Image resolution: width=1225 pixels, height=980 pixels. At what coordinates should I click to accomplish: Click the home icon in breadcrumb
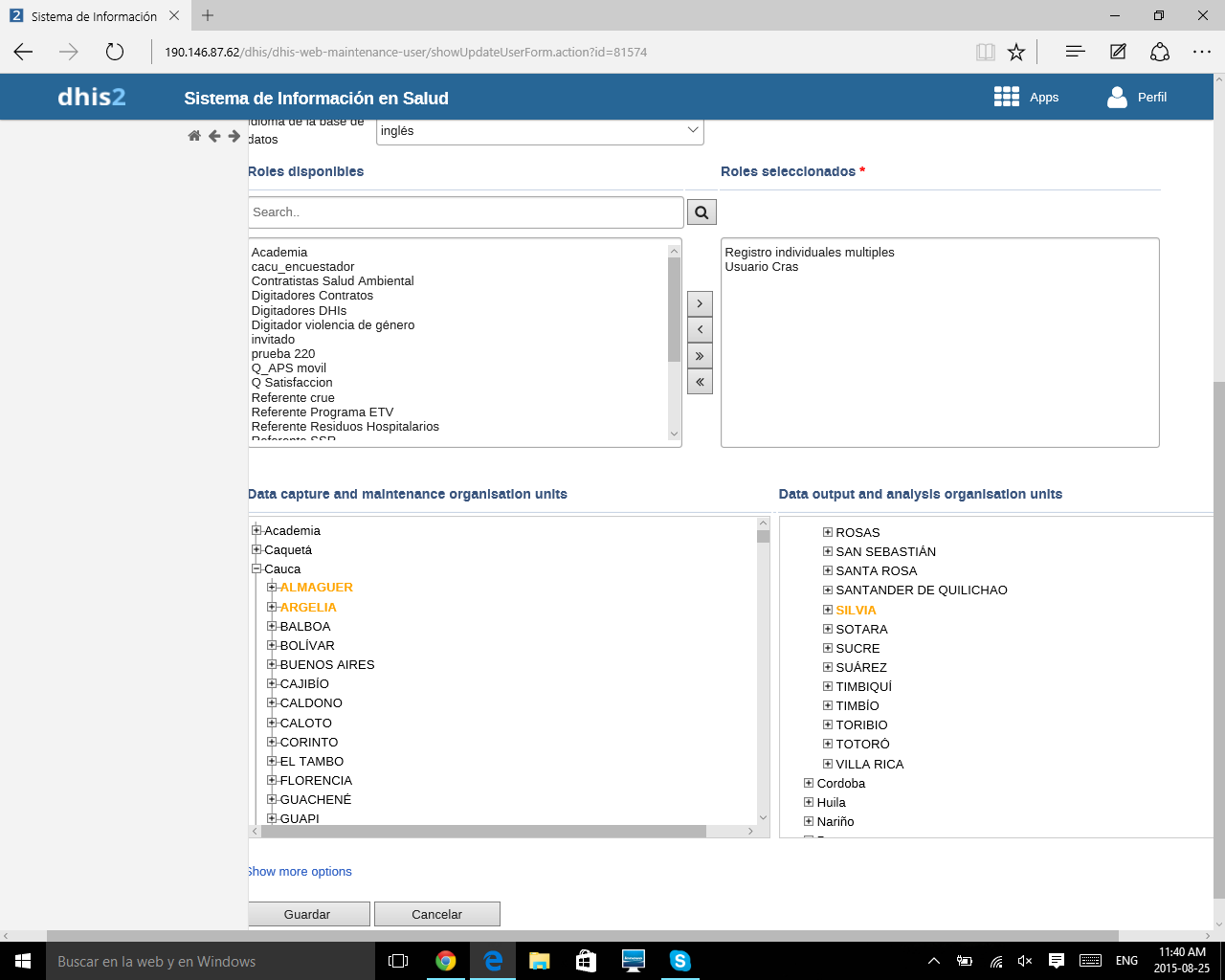click(x=194, y=136)
